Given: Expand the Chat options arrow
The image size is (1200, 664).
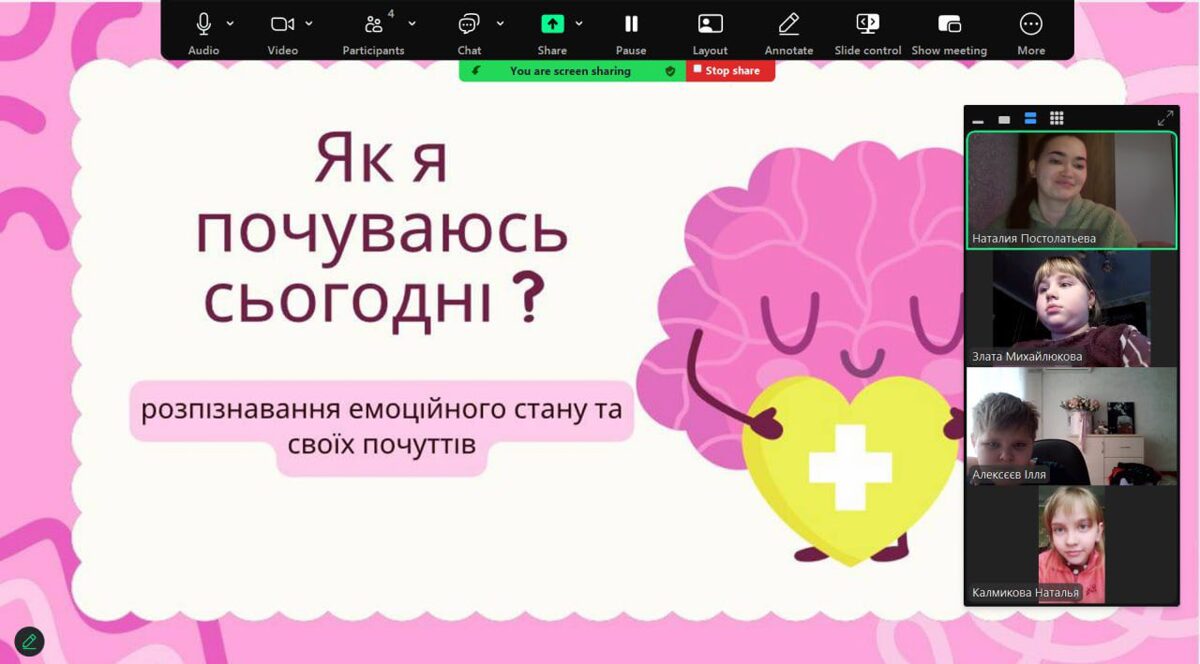Looking at the screenshot, I should (x=500, y=23).
